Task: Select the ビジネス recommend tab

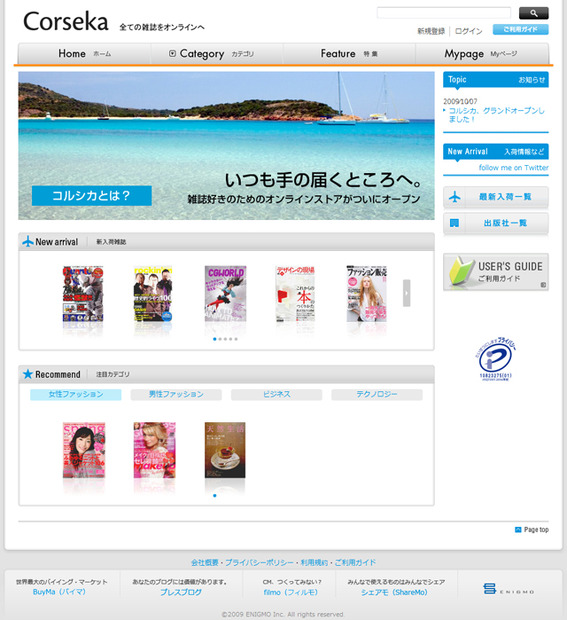Action: click(276, 394)
